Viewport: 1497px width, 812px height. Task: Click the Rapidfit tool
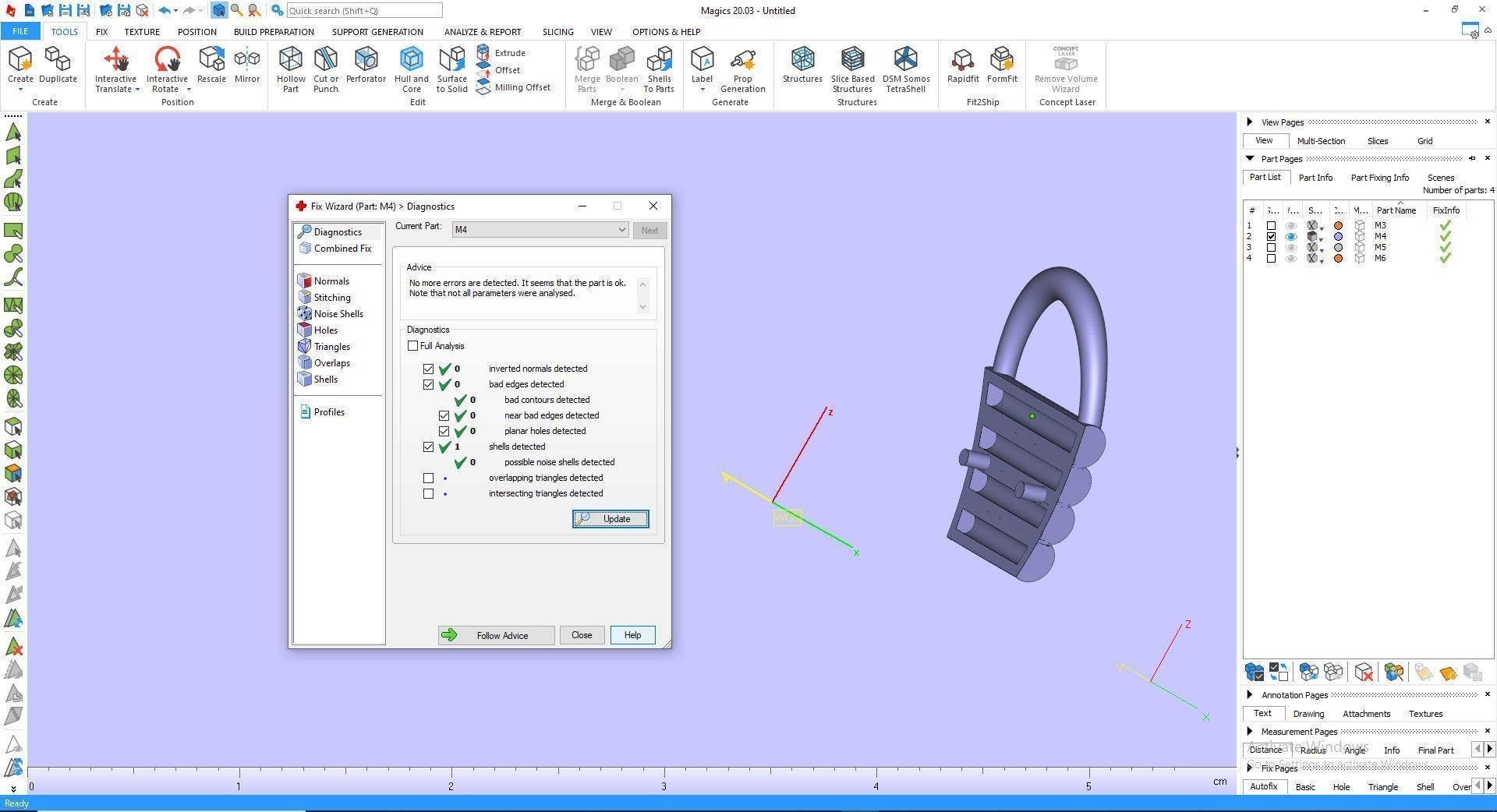tap(963, 65)
